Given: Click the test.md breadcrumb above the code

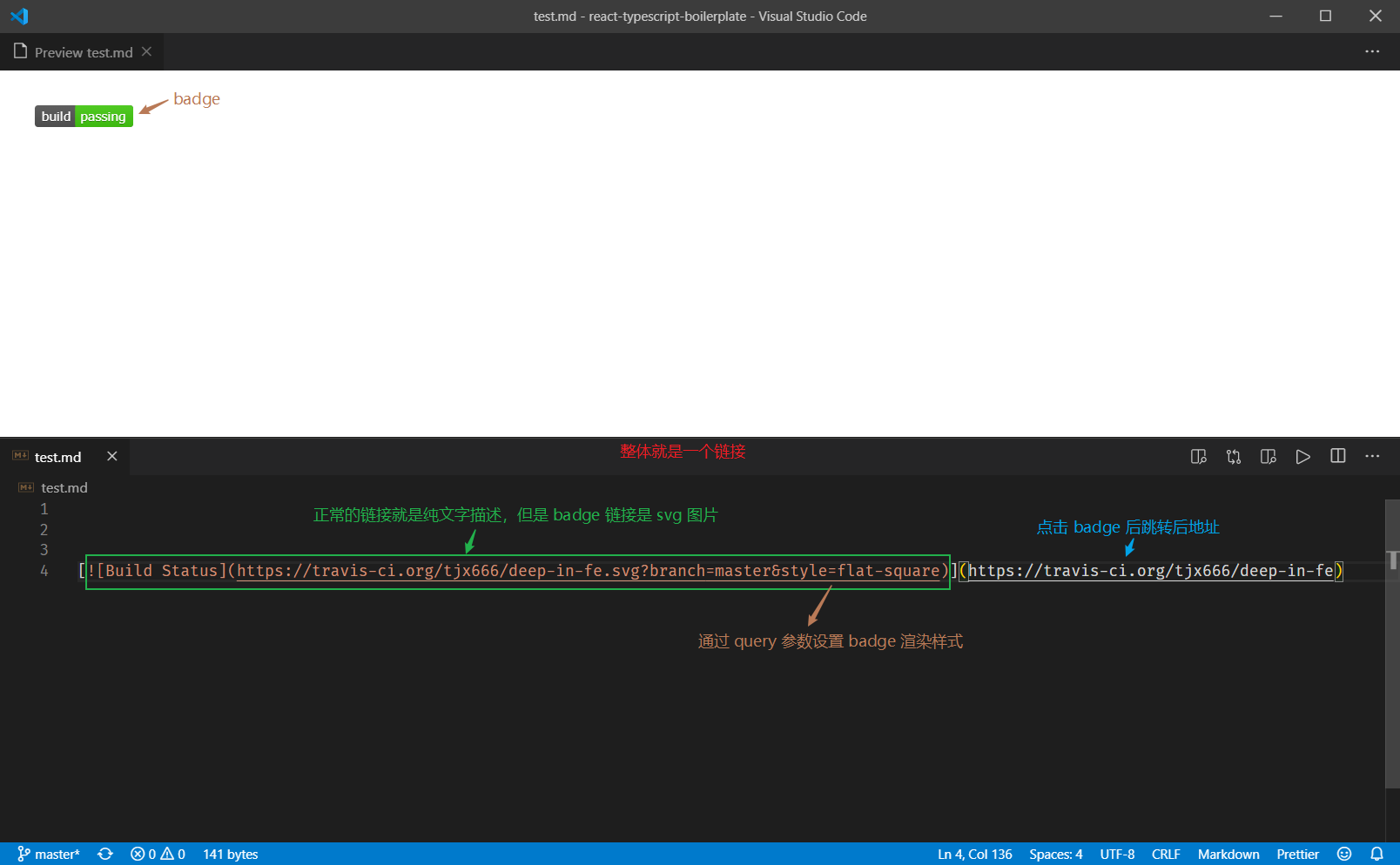Looking at the screenshot, I should coord(64,488).
